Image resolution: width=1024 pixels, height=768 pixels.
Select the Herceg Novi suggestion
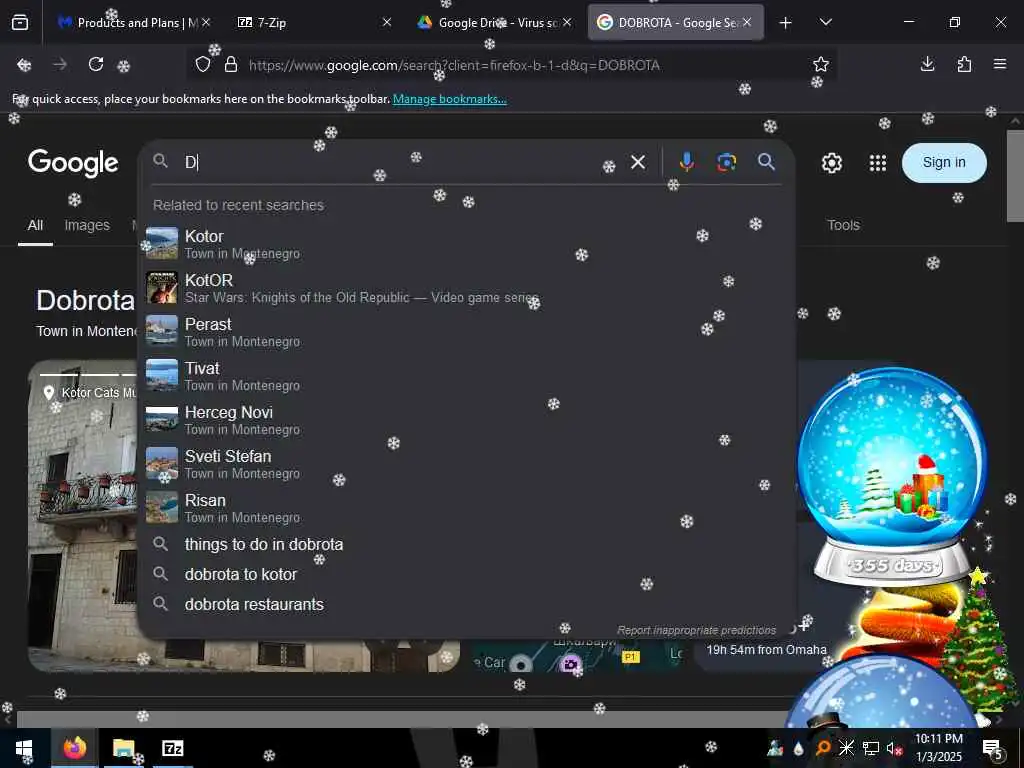(x=466, y=420)
